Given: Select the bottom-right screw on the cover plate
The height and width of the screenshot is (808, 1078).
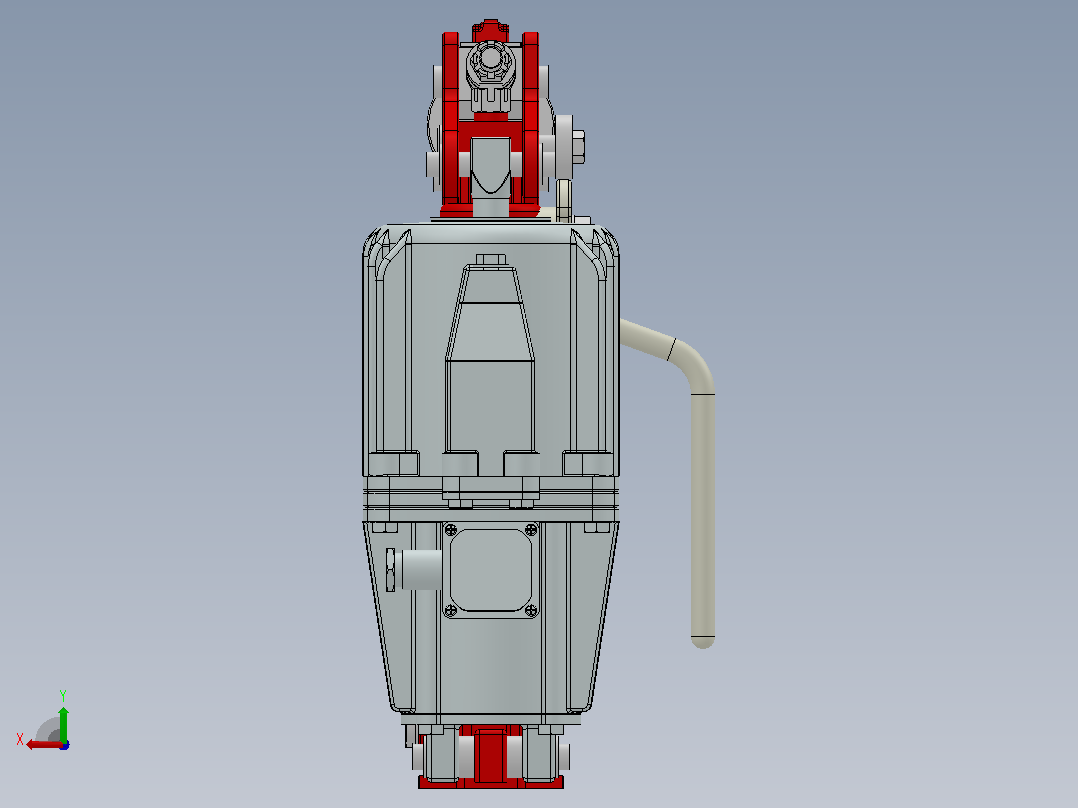Looking at the screenshot, I should pyautogui.click(x=531, y=611).
